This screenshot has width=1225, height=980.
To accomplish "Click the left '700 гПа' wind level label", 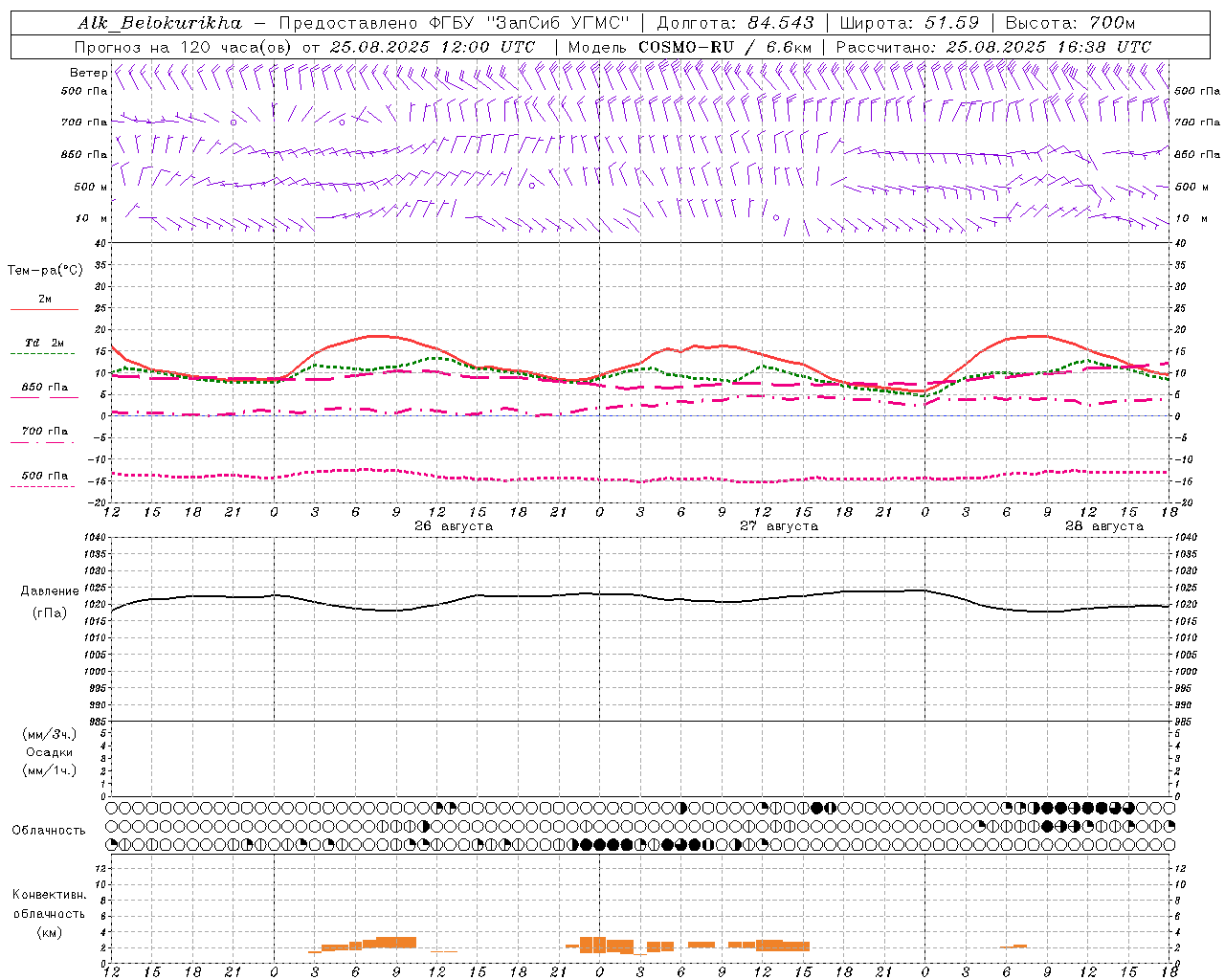I will tap(84, 122).
